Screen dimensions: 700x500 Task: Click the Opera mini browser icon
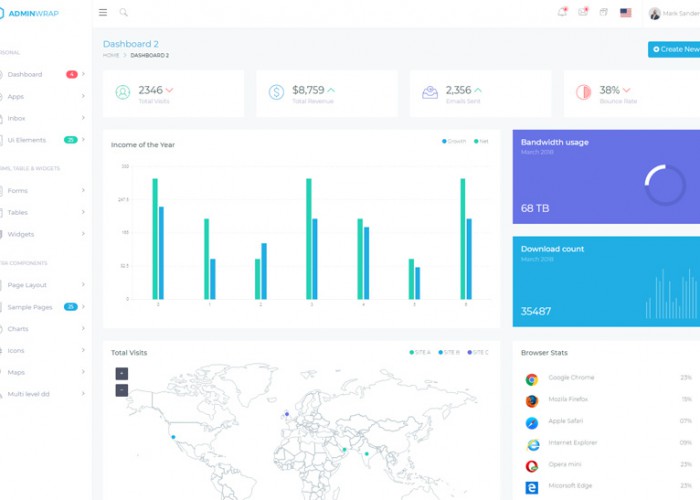point(531,467)
